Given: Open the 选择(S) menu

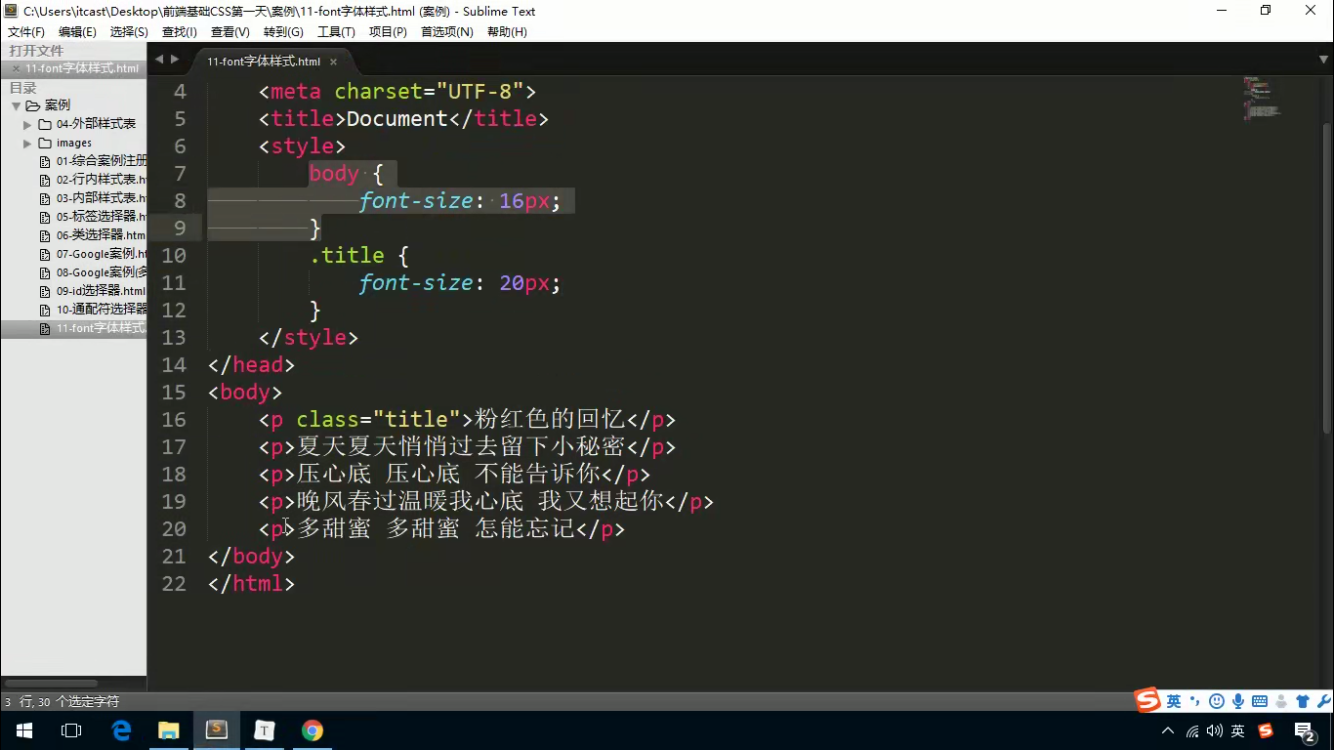Looking at the screenshot, I should click(129, 32).
